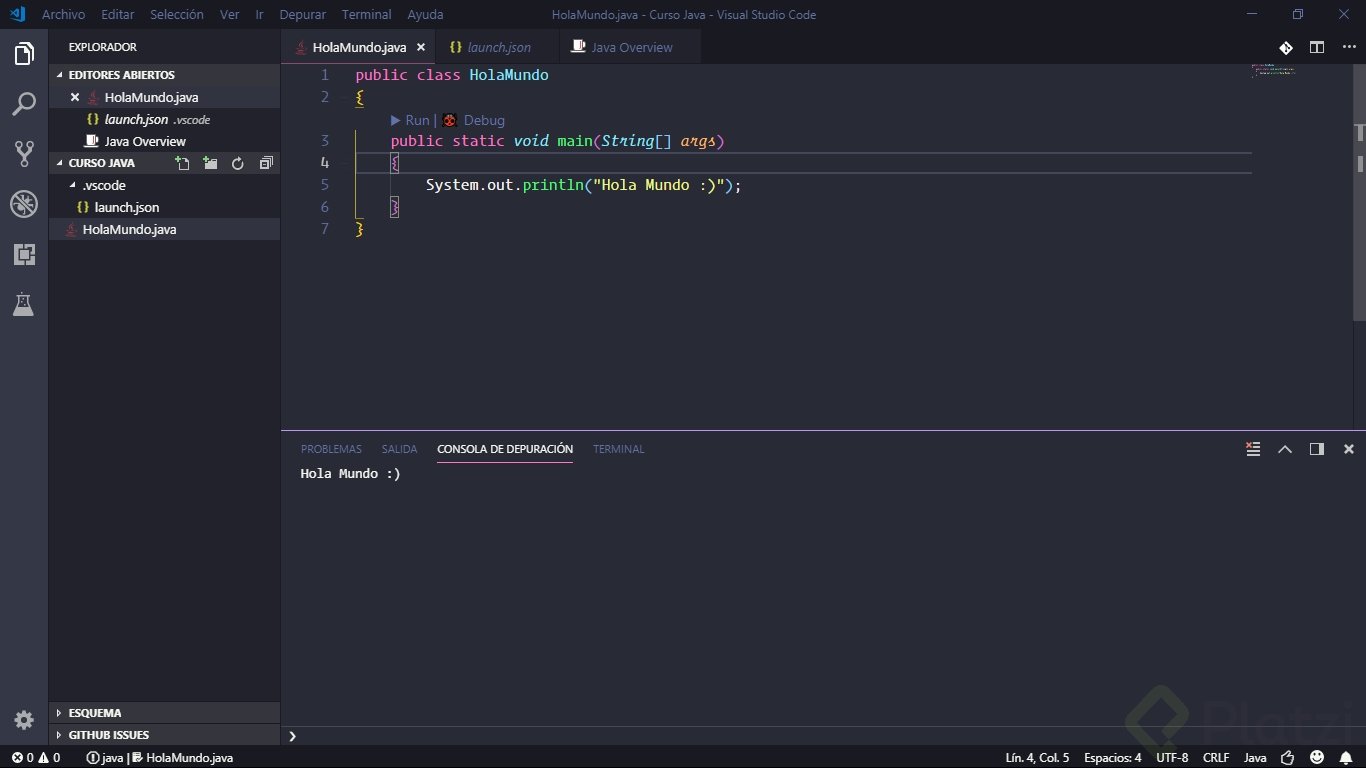The height and width of the screenshot is (768, 1366).
Task: Collapse the .vscode folder
Action: (164, 185)
